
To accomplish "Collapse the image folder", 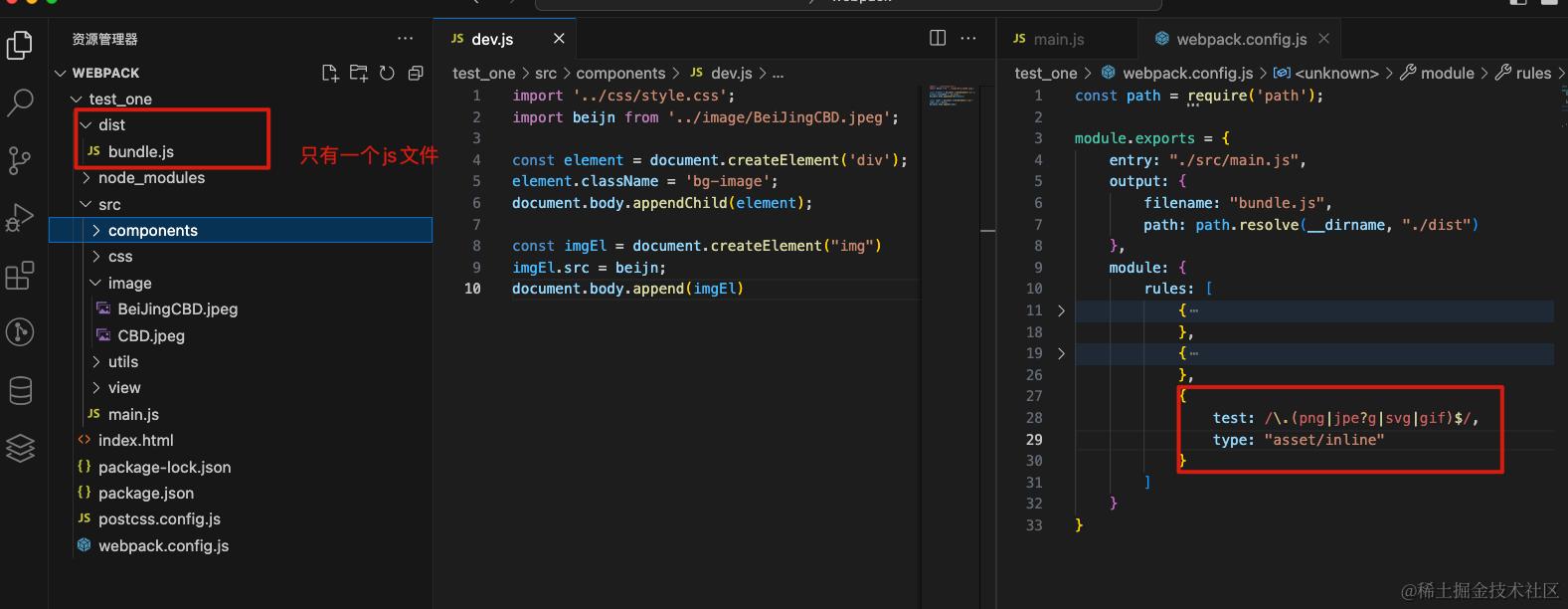I will (x=96, y=283).
